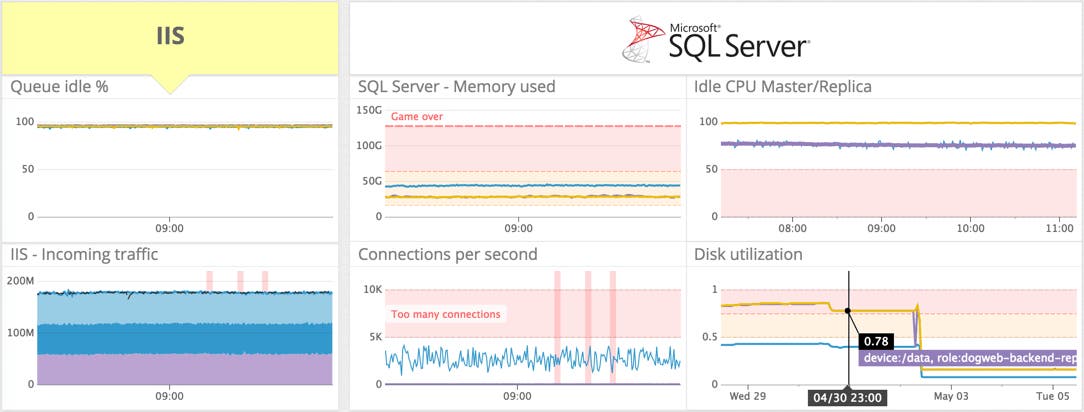Click the IIS - Incoming traffic title
Viewport: 1084px width, 412px height.
pos(84,255)
